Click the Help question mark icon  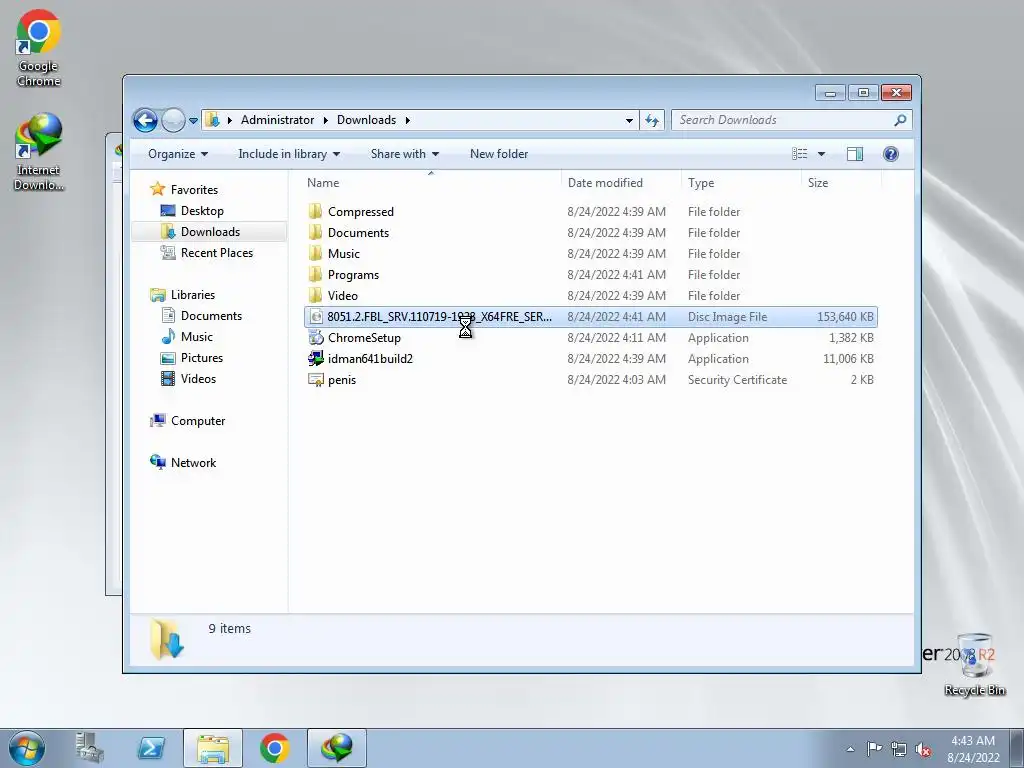(891, 154)
